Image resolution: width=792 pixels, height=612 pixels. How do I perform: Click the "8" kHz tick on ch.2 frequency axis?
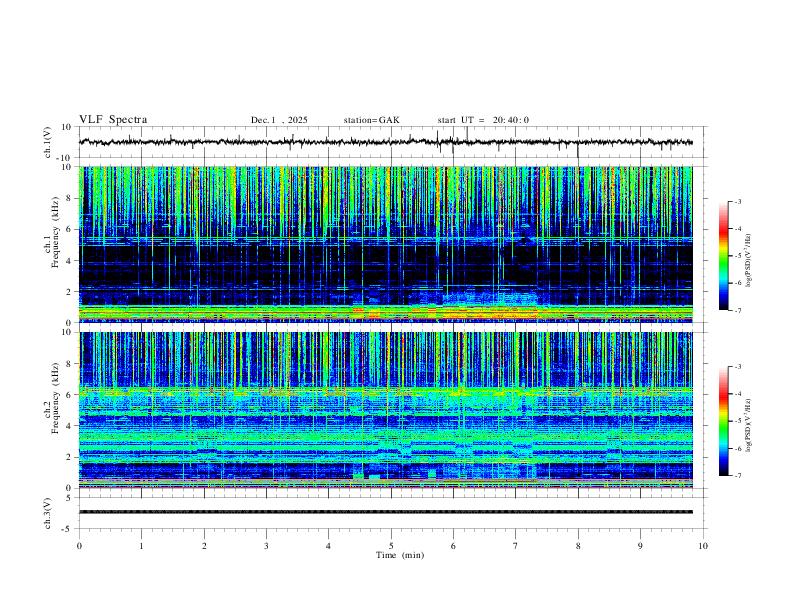[x=70, y=364]
